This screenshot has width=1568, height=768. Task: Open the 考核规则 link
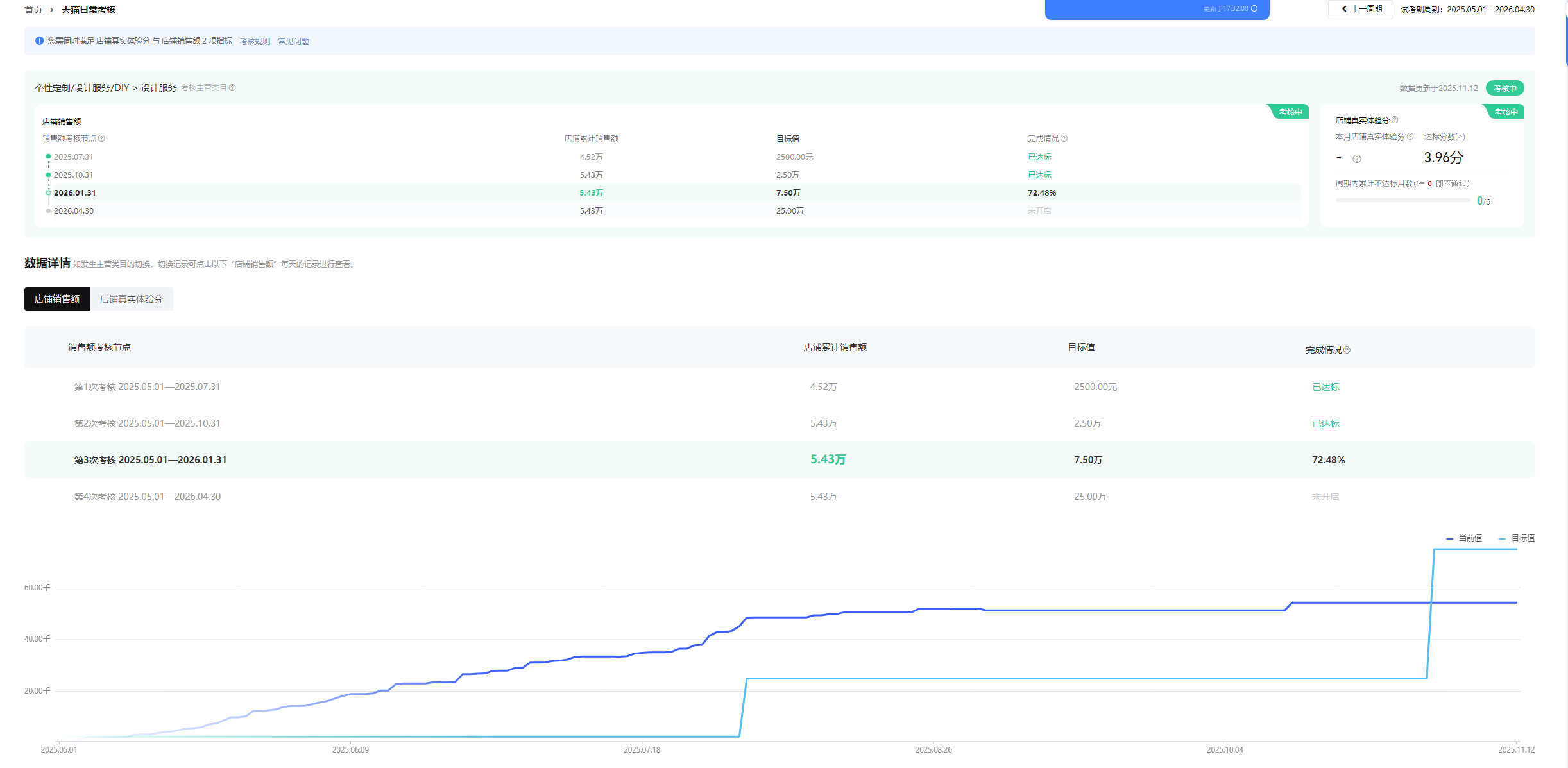pos(255,41)
